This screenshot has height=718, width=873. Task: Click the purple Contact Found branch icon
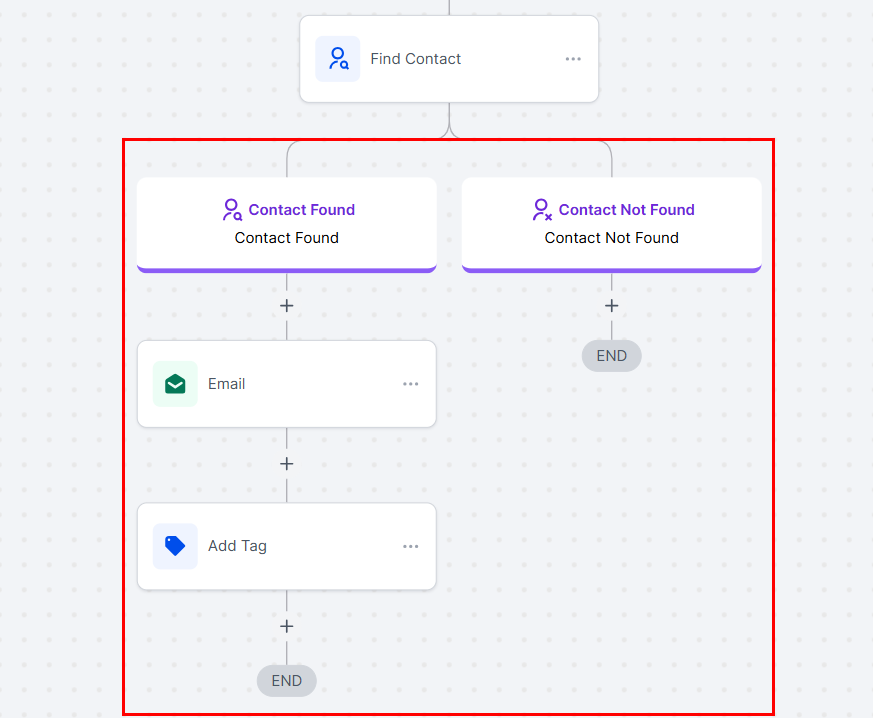point(232,210)
